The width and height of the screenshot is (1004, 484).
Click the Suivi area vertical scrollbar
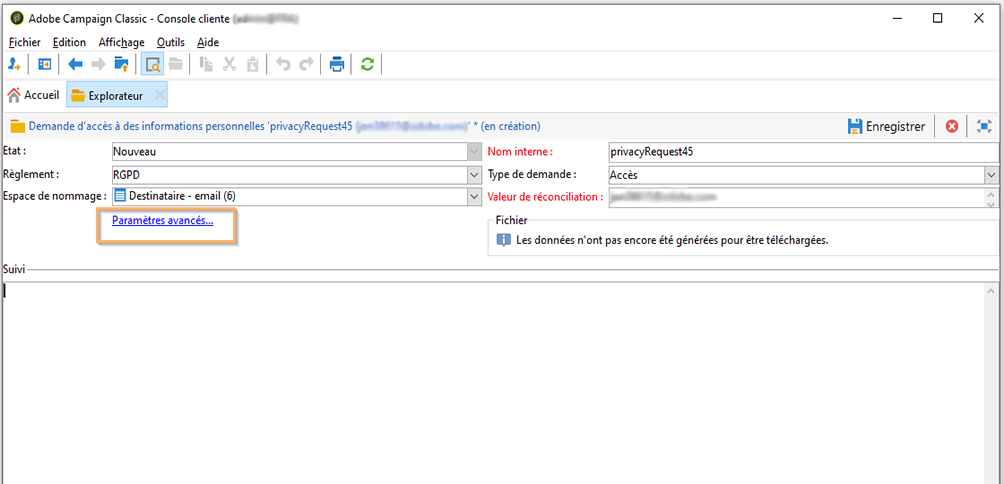pos(991,383)
